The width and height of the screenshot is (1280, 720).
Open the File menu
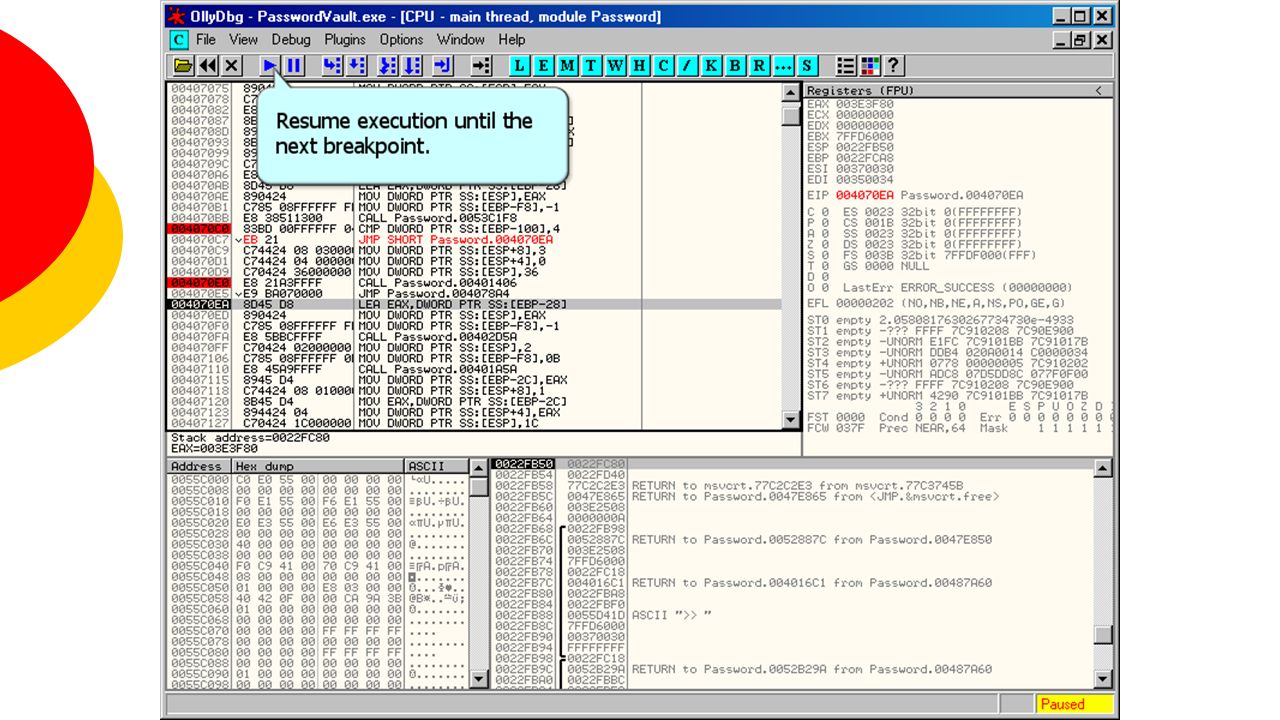(x=206, y=40)
